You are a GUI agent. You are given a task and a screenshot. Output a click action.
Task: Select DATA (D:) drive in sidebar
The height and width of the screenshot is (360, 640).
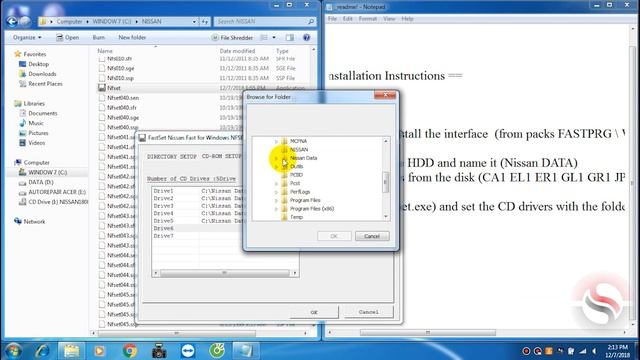(40, 182)
